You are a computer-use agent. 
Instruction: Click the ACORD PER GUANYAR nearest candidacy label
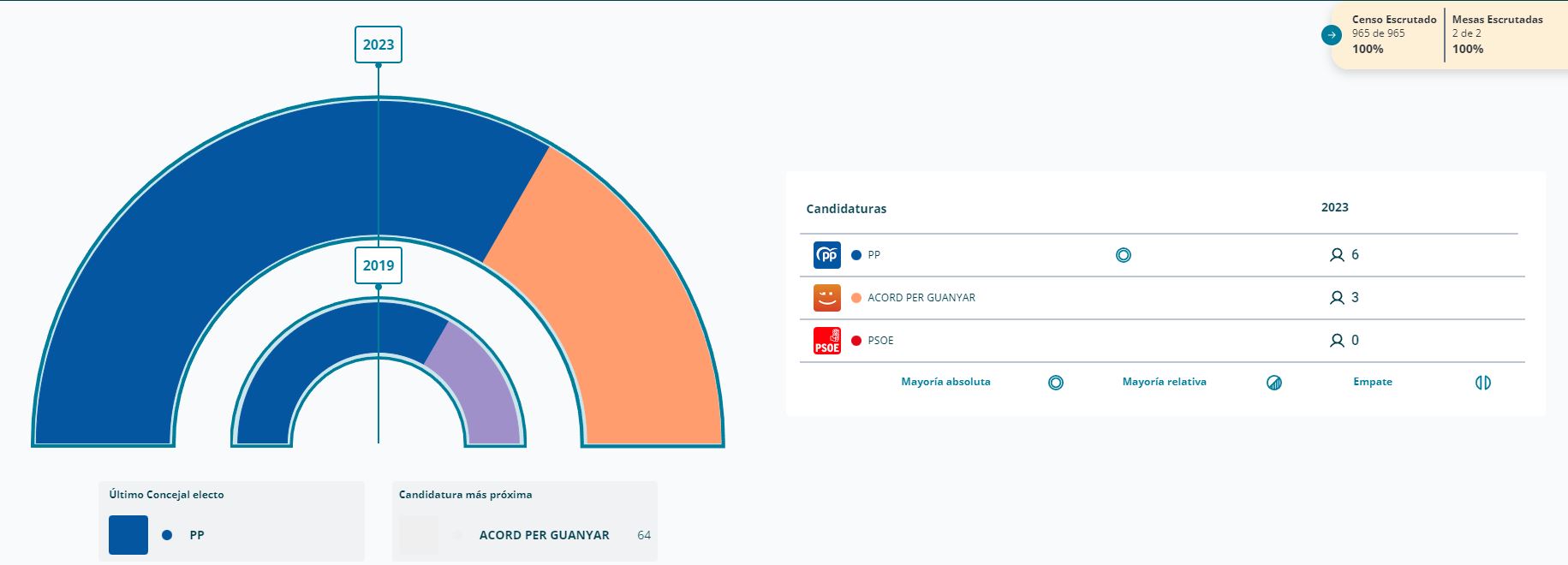click(544, 535)
